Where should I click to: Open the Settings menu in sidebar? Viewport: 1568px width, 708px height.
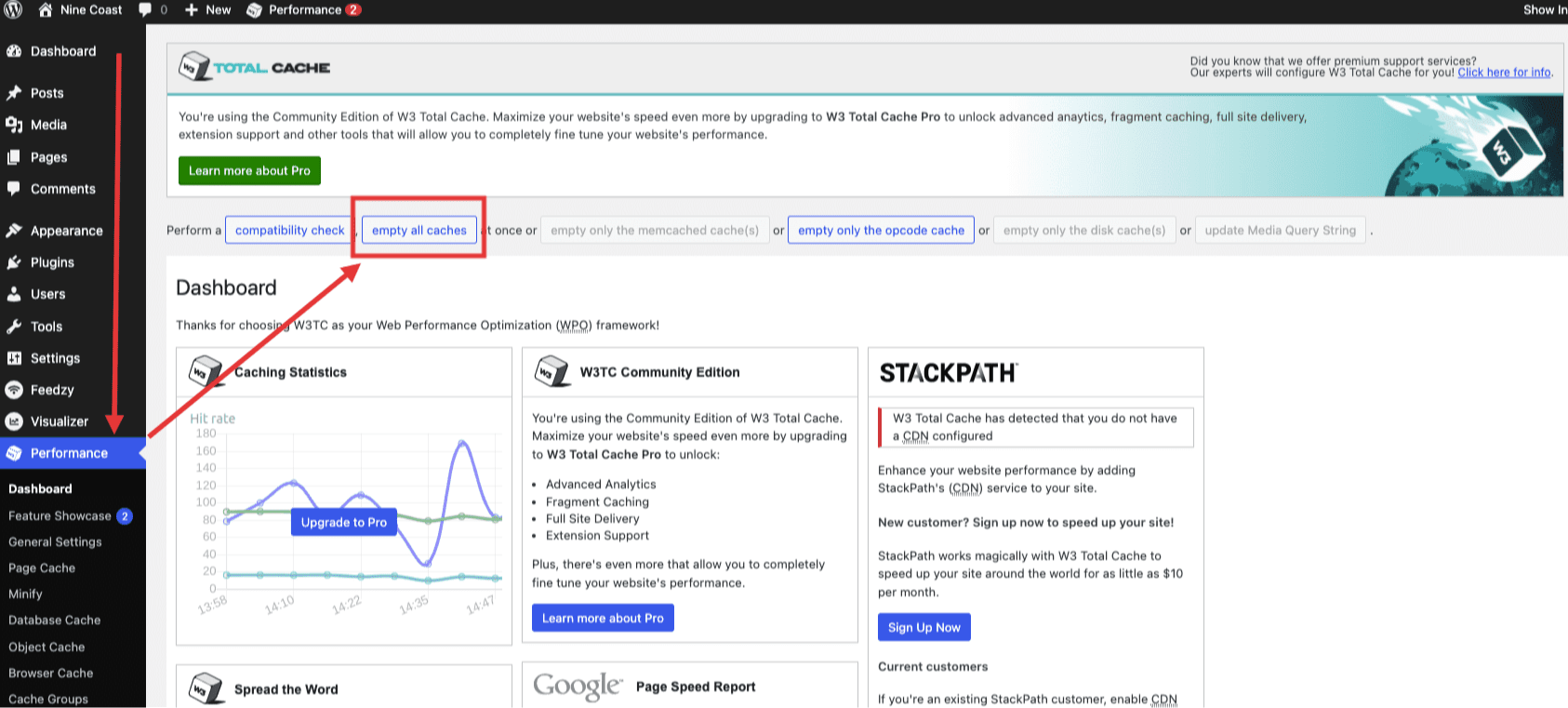pos(55,358)
